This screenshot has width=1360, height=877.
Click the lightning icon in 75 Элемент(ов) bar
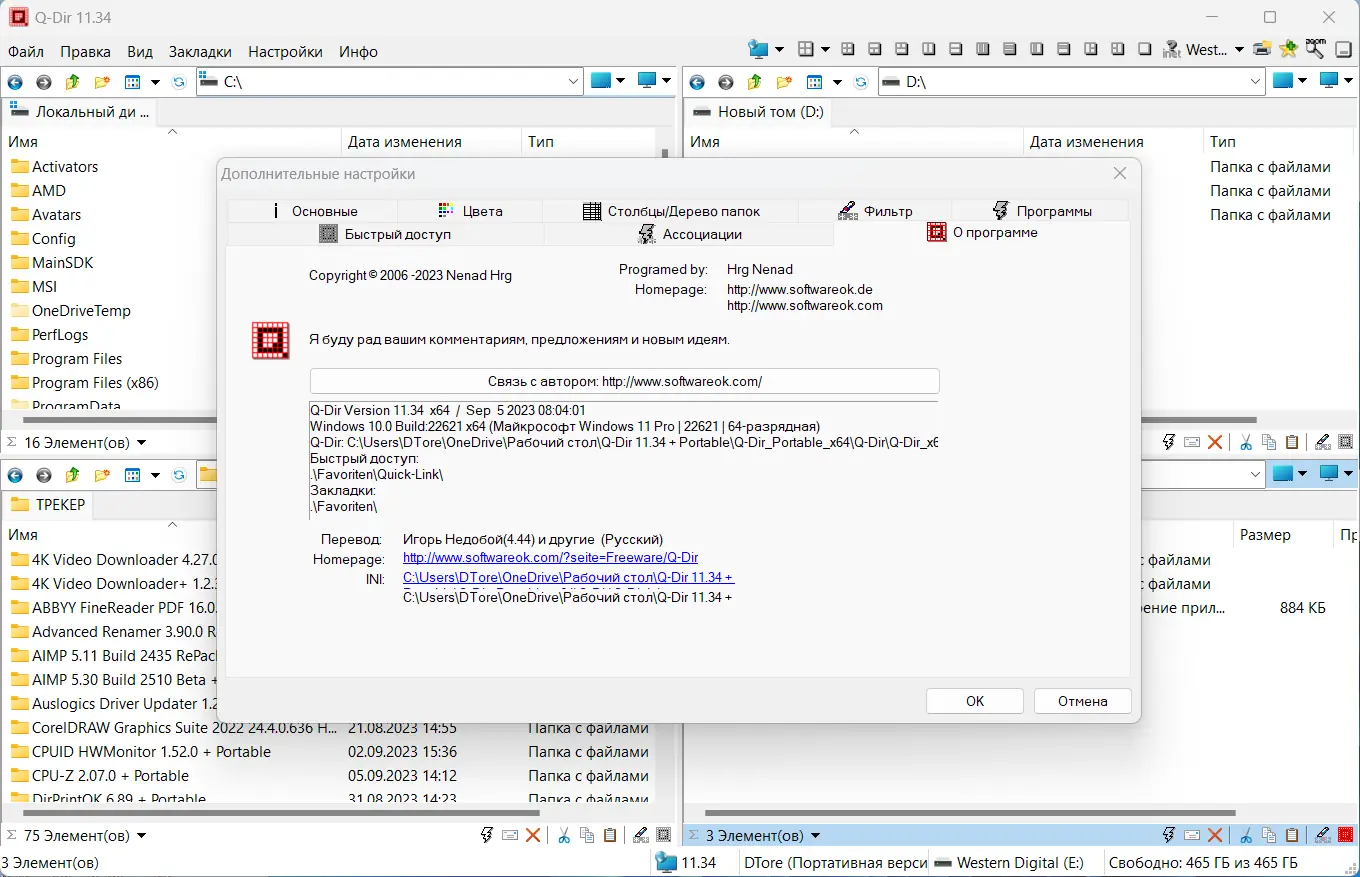click(487, 835)
